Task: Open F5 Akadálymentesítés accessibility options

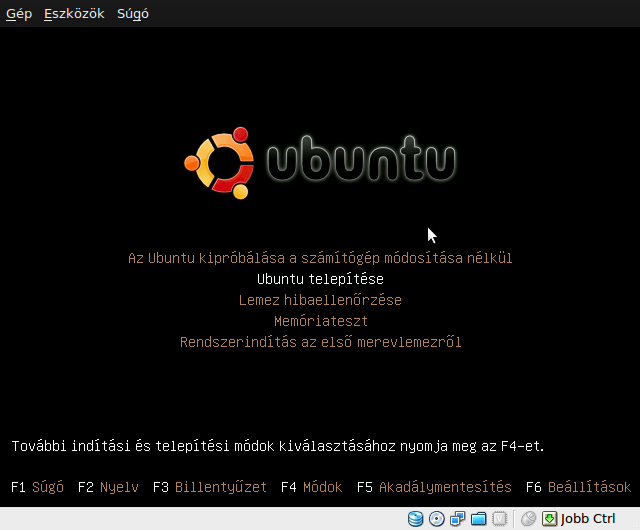Action: 434,487
